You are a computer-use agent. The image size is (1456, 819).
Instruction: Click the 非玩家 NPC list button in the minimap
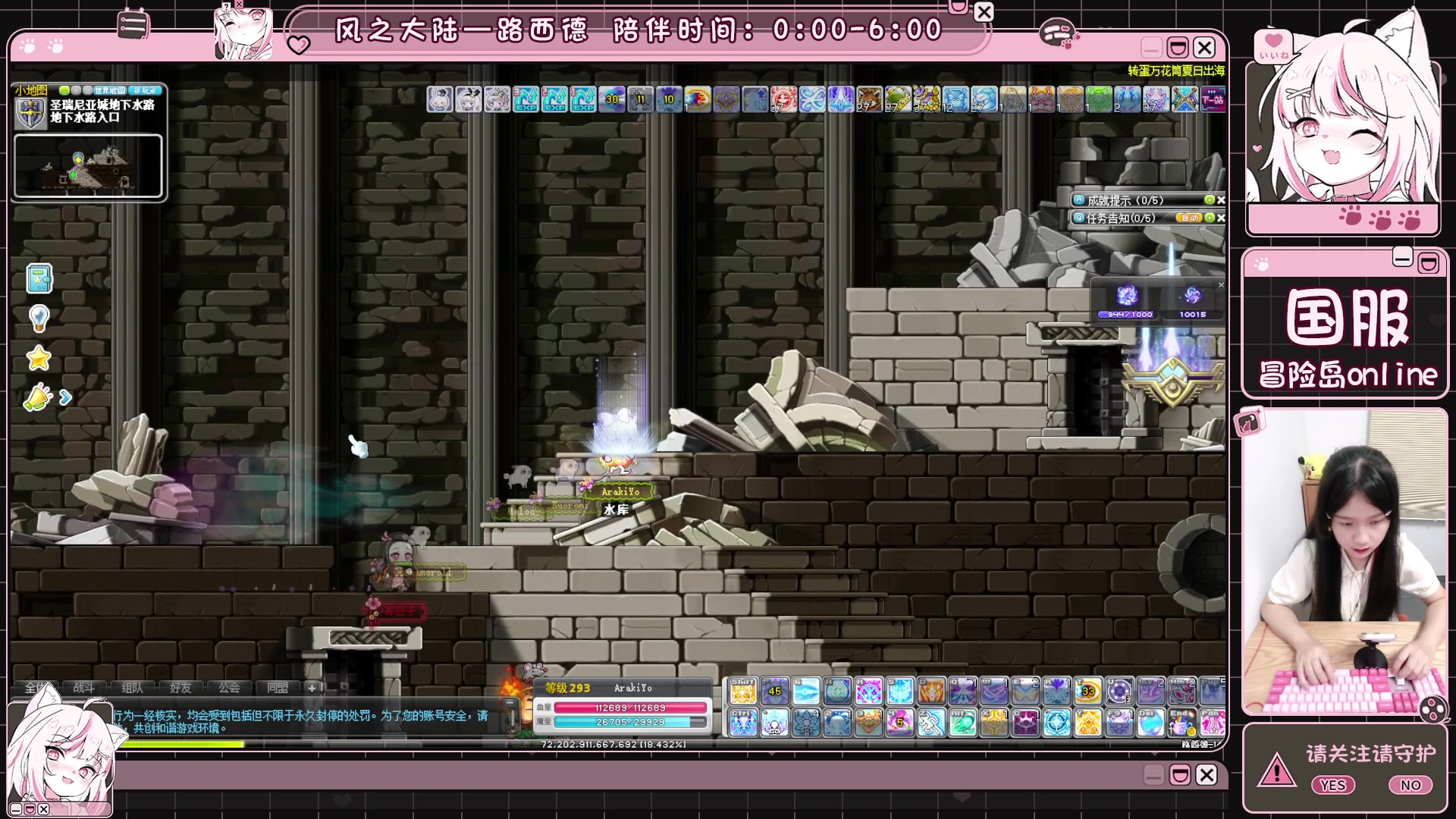(x=145, y=90)
